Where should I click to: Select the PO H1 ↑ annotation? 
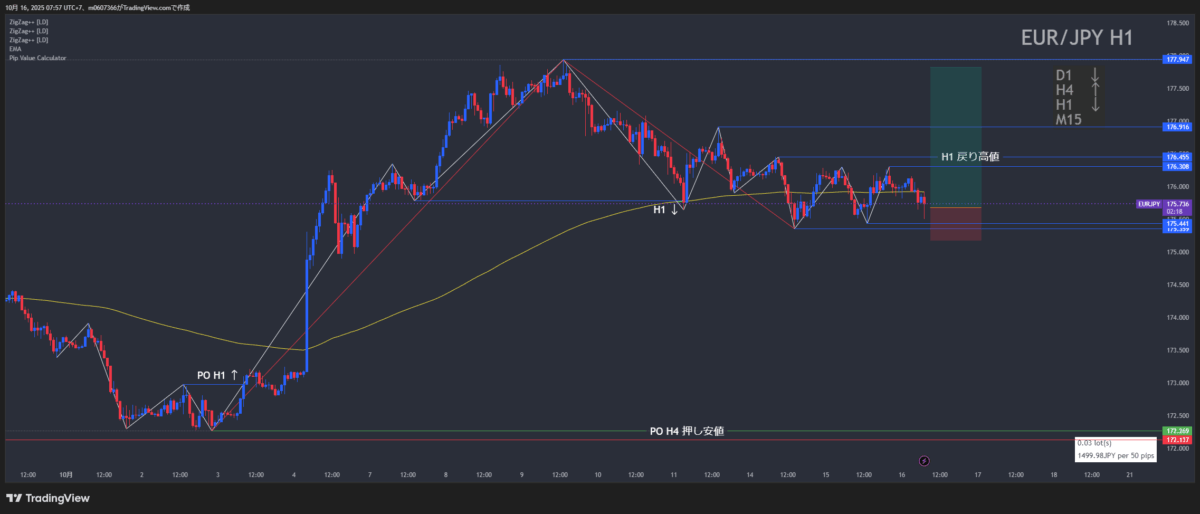point(218,375)
